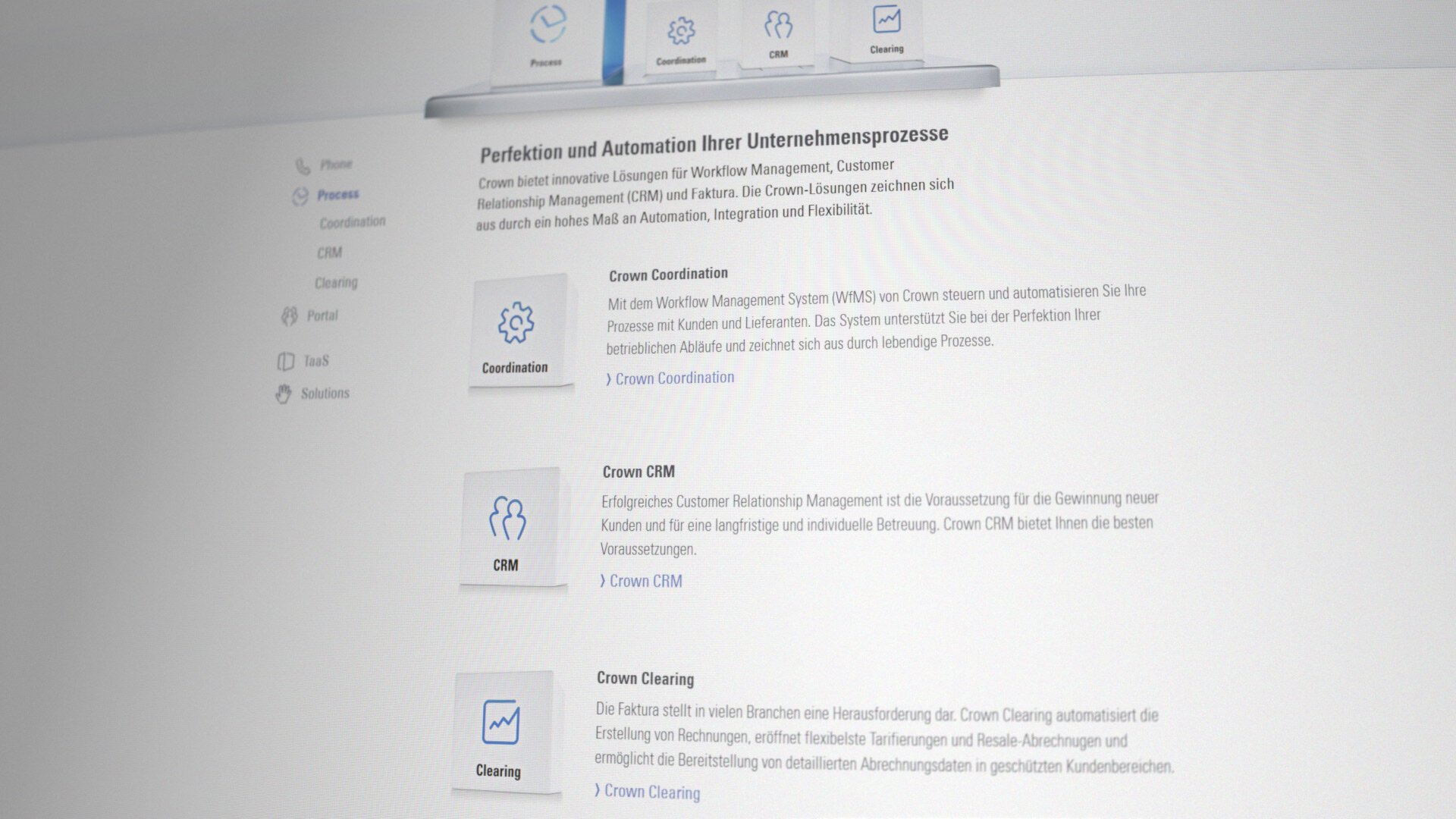
Task: Click the Coordination gear tile in the top banner
Action: 679,32
